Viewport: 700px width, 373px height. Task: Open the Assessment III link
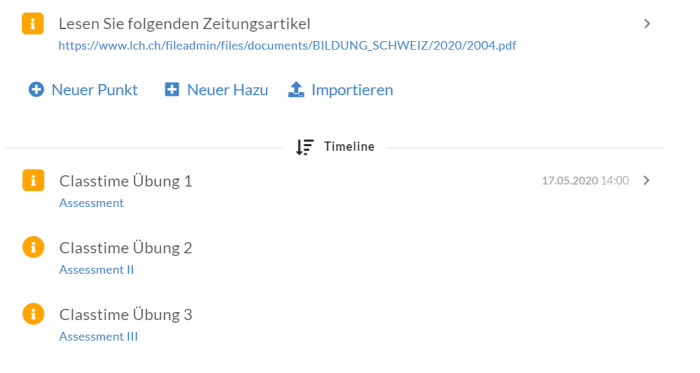[x=99, y=336]
